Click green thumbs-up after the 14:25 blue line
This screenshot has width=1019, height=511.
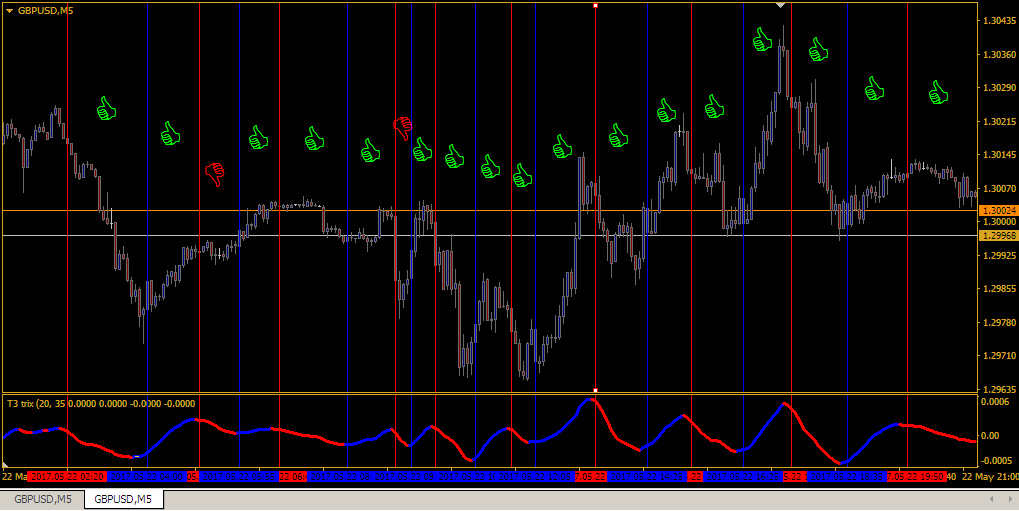point(666,111)
